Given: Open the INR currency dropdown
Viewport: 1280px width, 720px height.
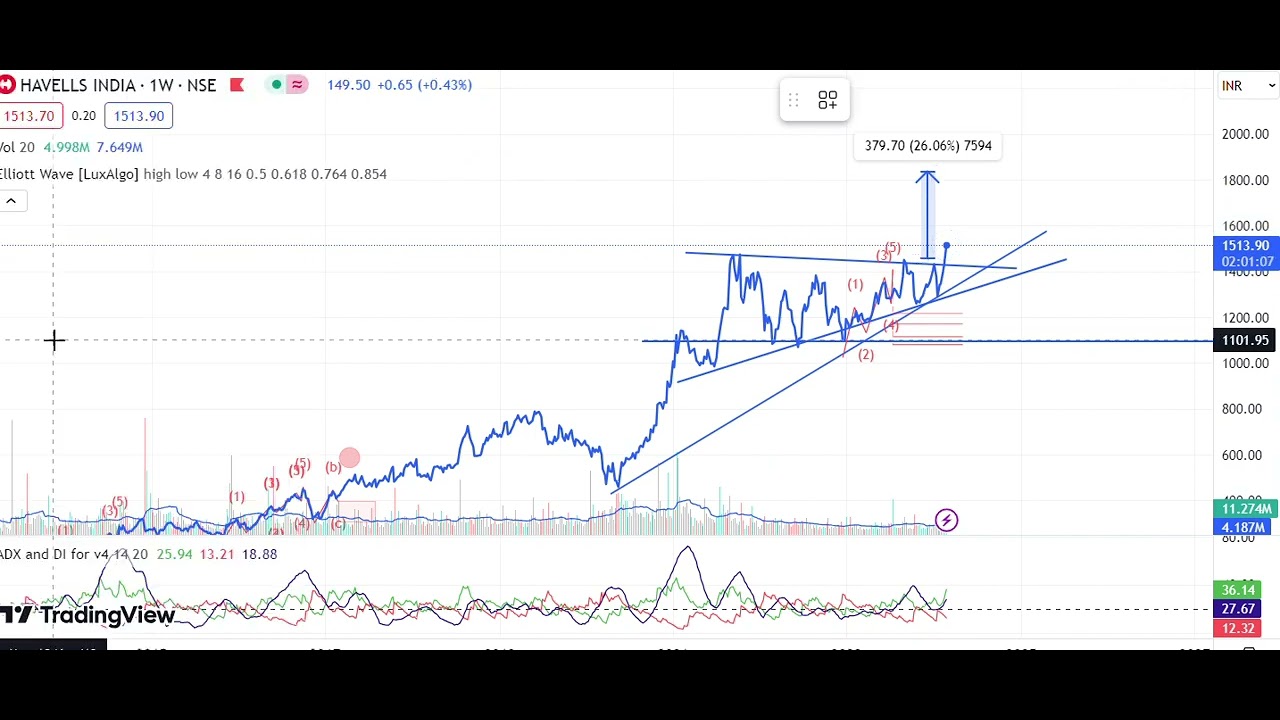Looking at the screenshot, I should point(1248,86).
